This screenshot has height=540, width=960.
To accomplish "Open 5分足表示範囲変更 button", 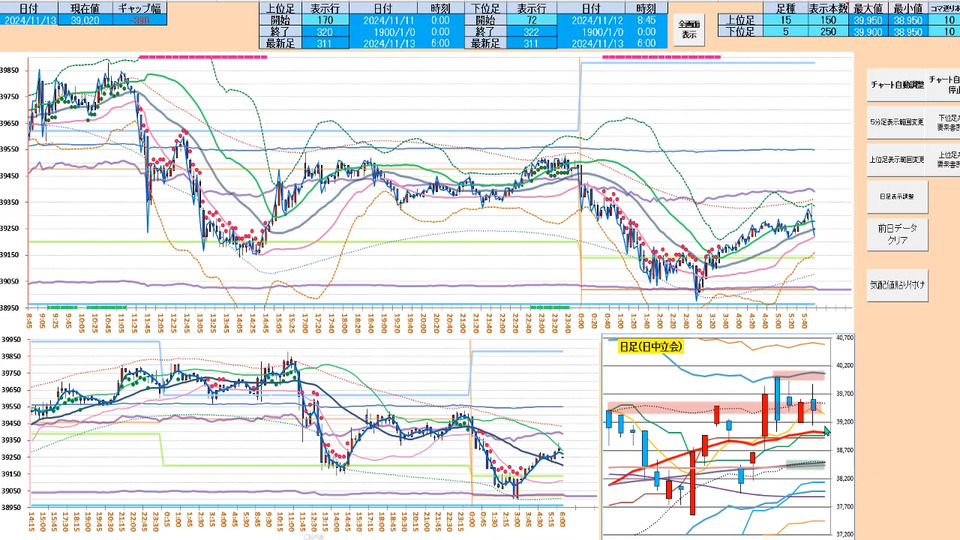I will click(x=896, y=122).
